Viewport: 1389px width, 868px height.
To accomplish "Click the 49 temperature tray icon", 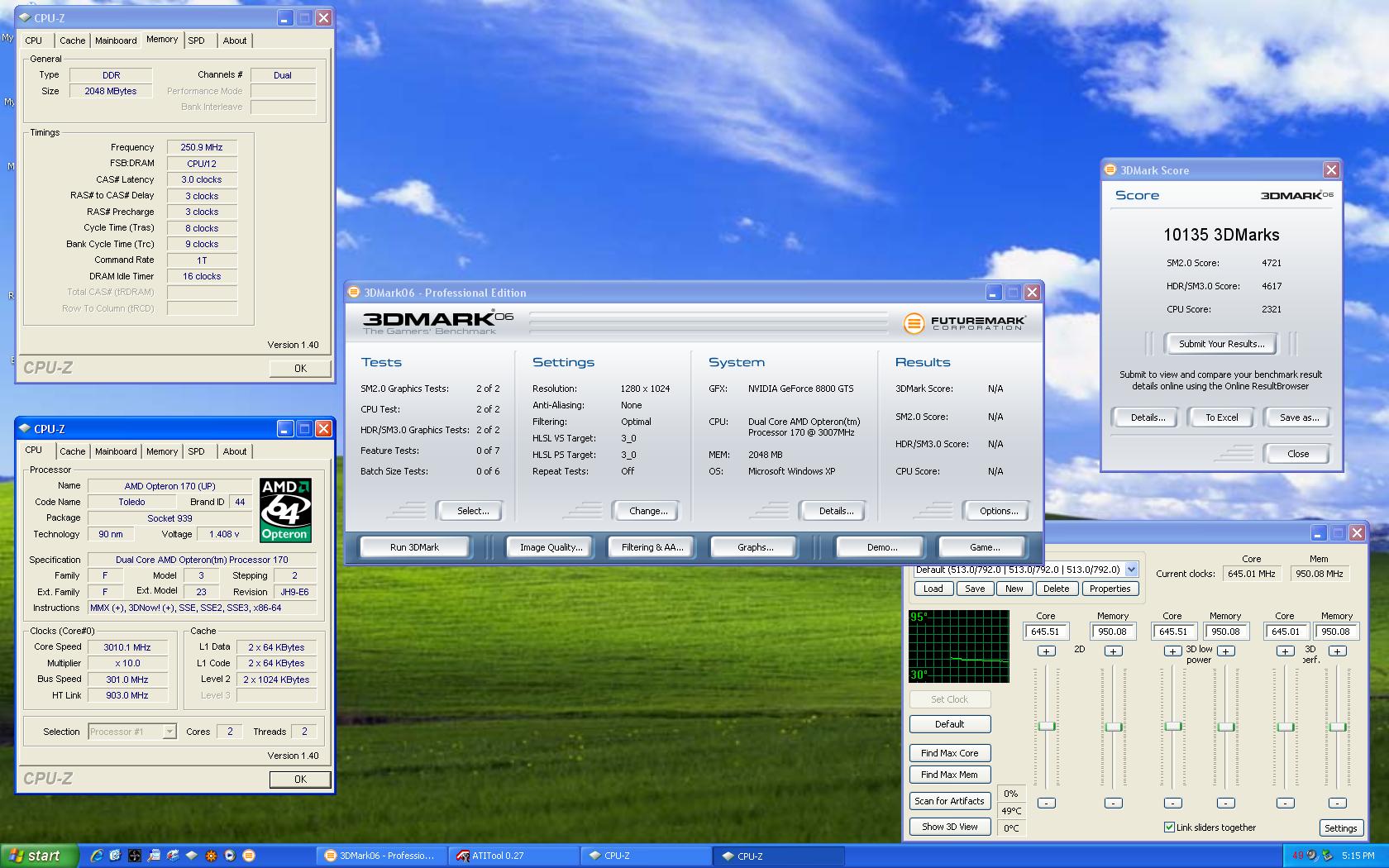I will [x=1298, y=856].
